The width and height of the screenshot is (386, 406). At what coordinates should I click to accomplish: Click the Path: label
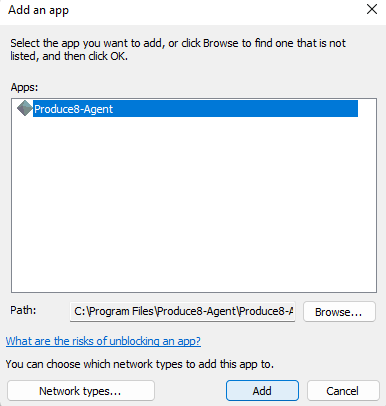(x=23, y=310)
